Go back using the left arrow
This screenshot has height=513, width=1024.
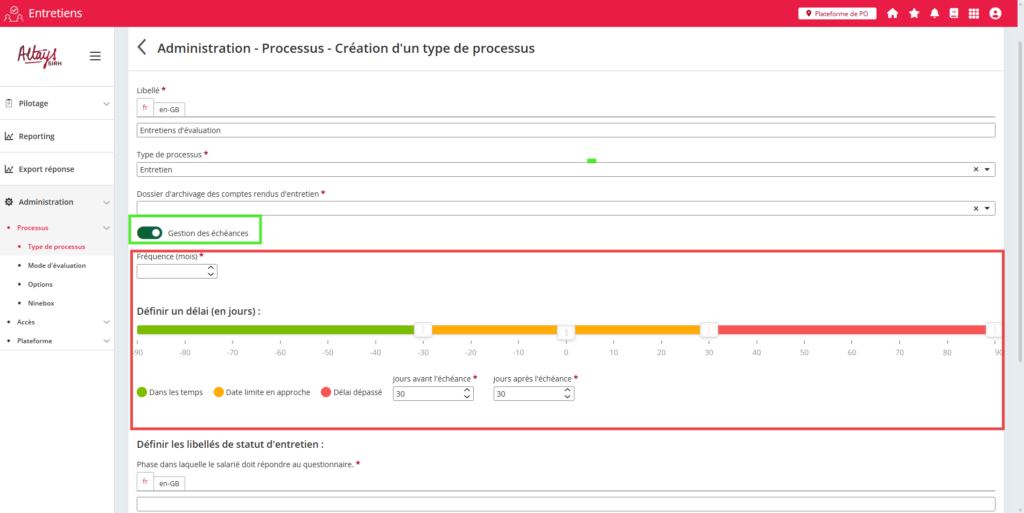(142, 47)
